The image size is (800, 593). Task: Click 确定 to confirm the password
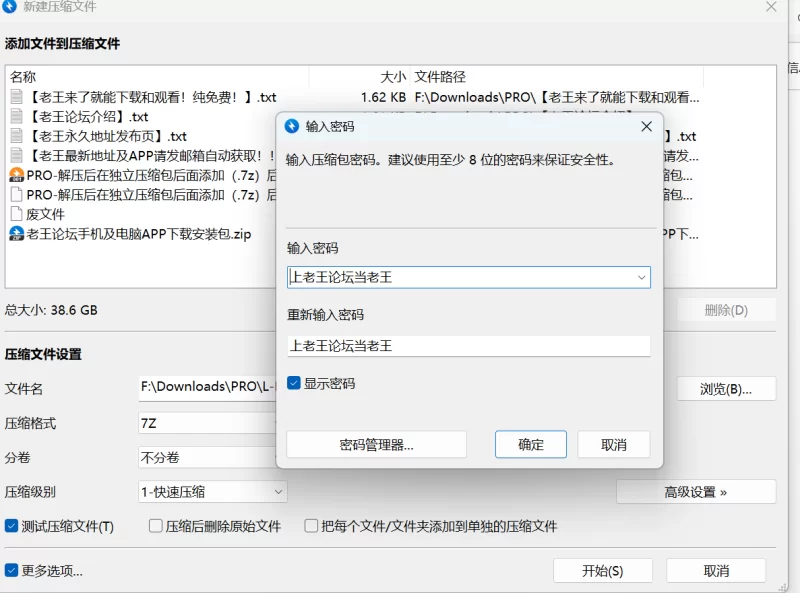coord(531,444)
